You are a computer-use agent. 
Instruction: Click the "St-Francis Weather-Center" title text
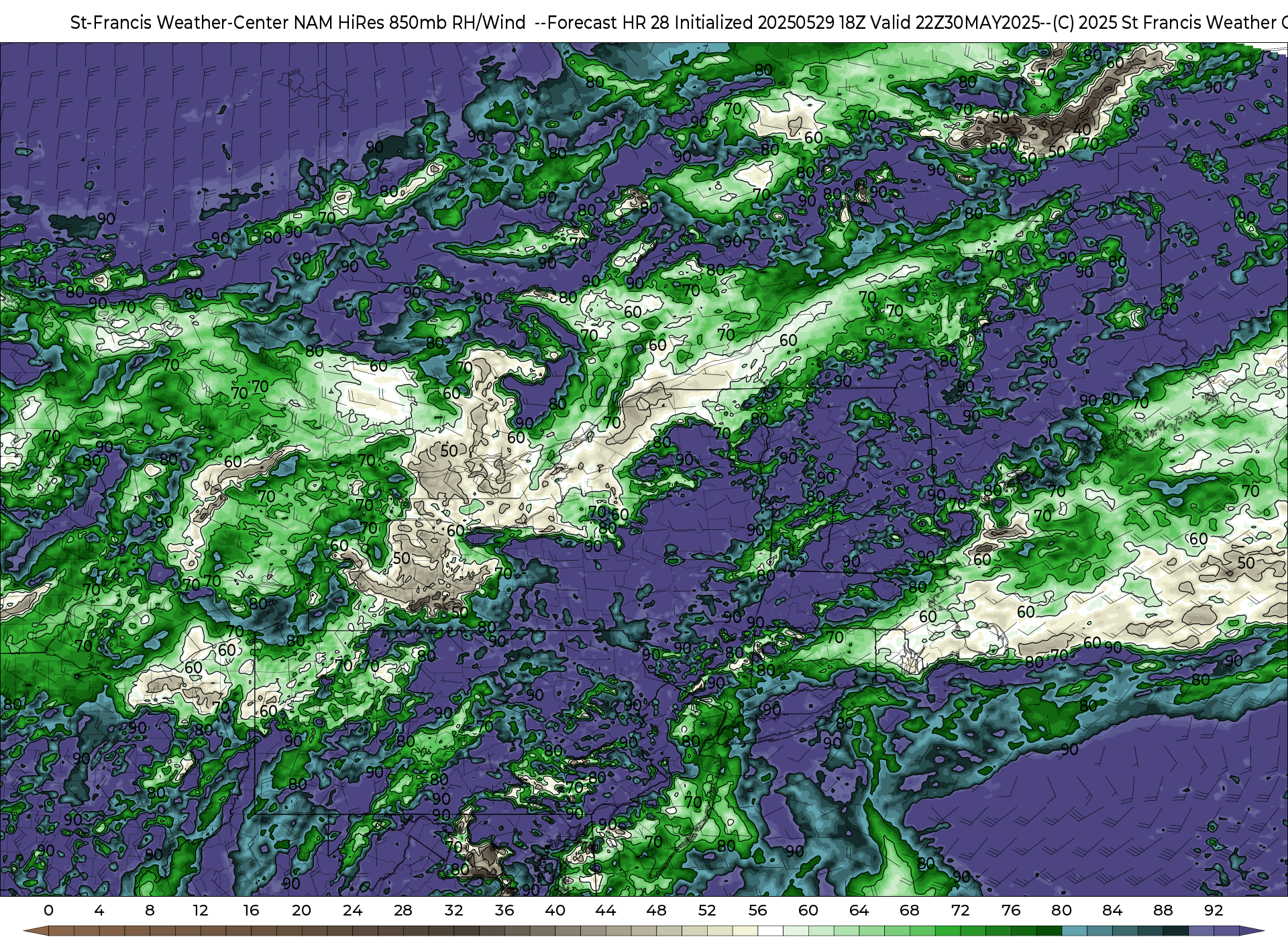(180, 23)
